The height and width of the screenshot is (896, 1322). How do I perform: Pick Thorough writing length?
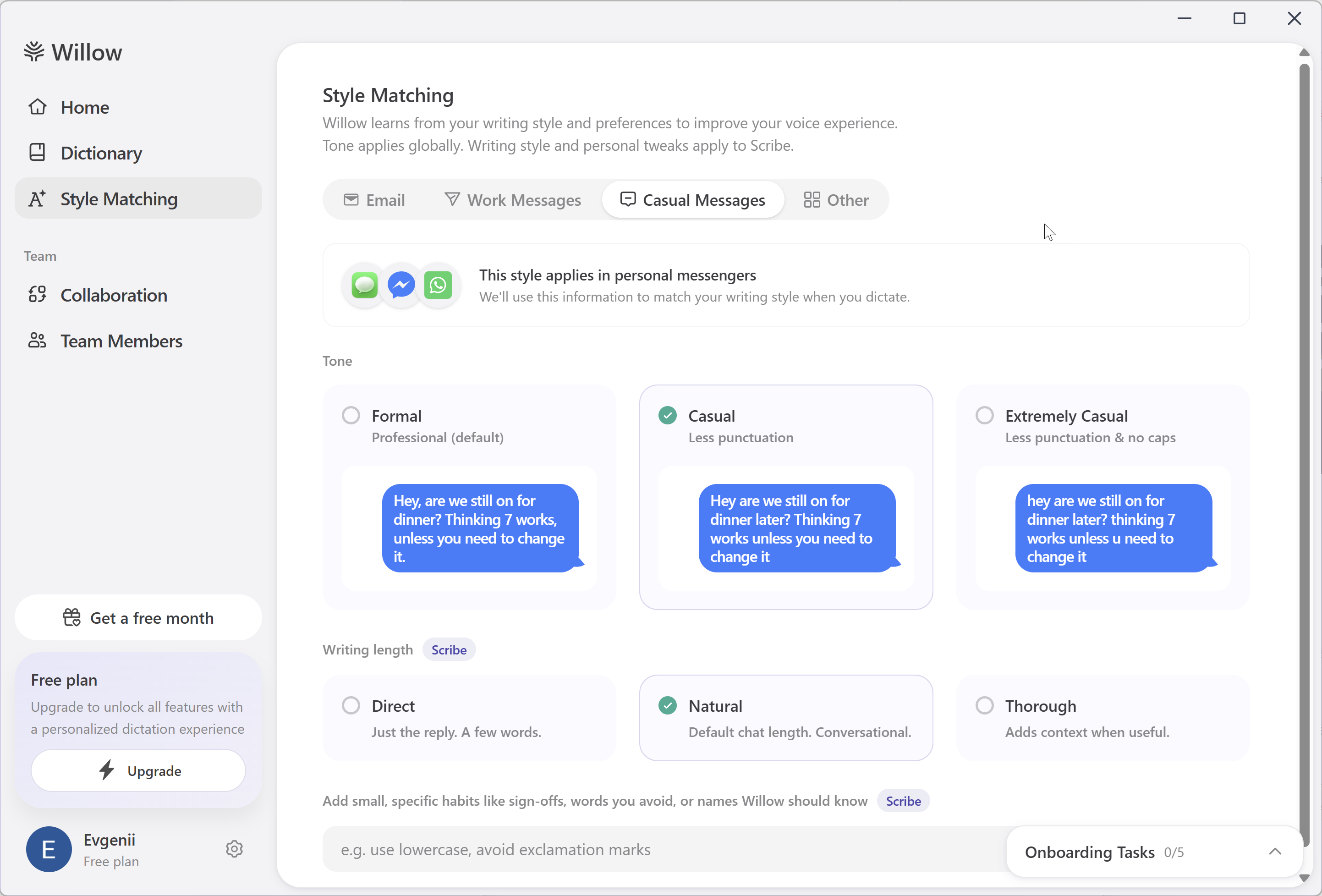pyautogui.click(x=1103, y=717)
